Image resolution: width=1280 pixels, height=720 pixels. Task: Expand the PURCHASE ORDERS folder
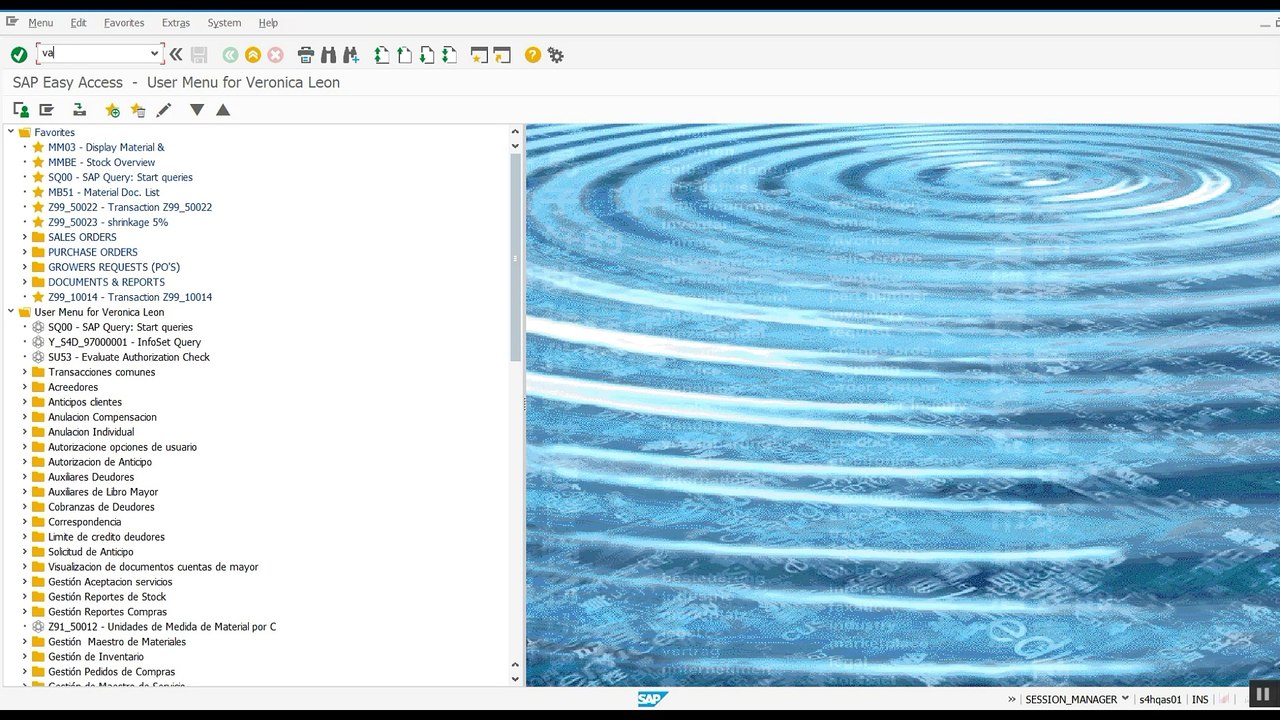click(25, 252)
